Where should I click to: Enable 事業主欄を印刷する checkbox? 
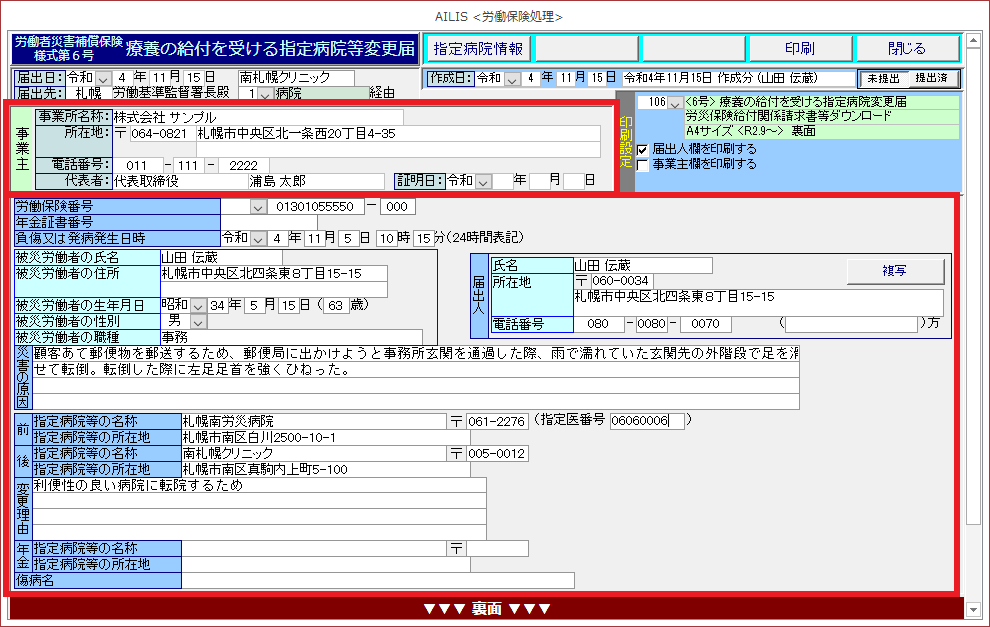click(x=643, y=164)
